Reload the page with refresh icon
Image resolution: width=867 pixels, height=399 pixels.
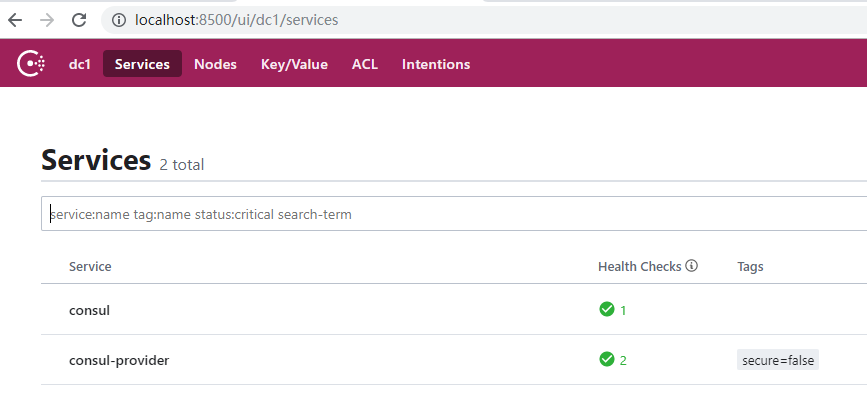tap(79, 20)
